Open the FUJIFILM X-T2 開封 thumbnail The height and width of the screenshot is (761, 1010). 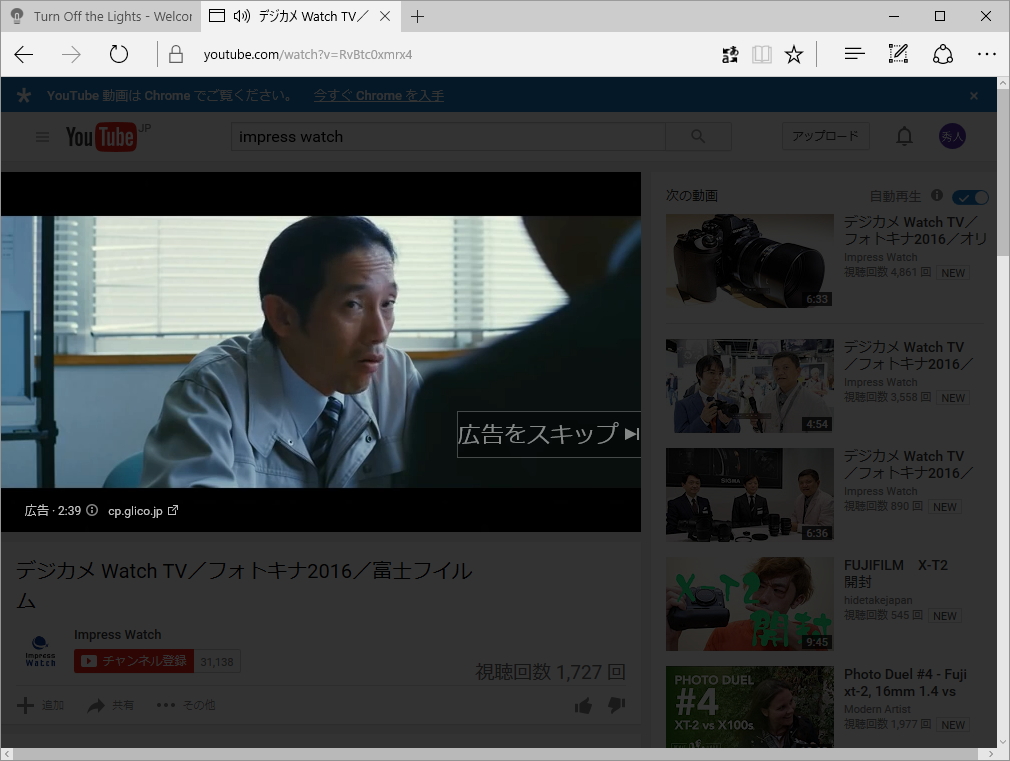tap(749, 603)
